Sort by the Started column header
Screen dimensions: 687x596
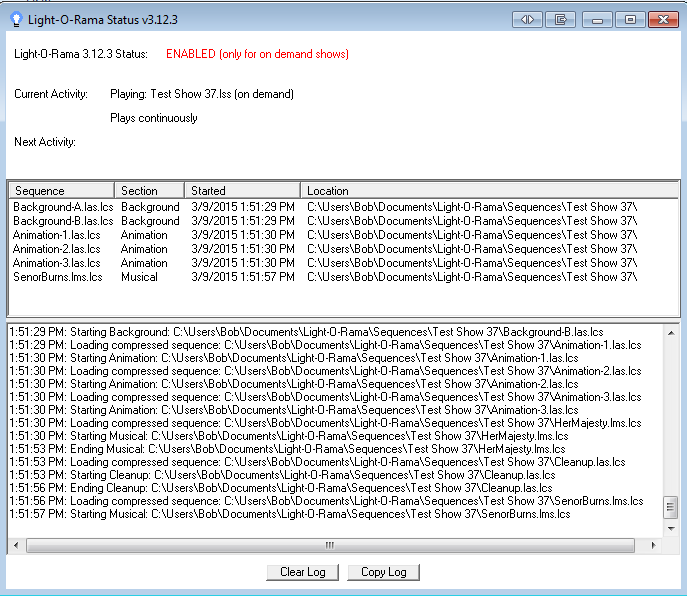click(x=243, y=191)
